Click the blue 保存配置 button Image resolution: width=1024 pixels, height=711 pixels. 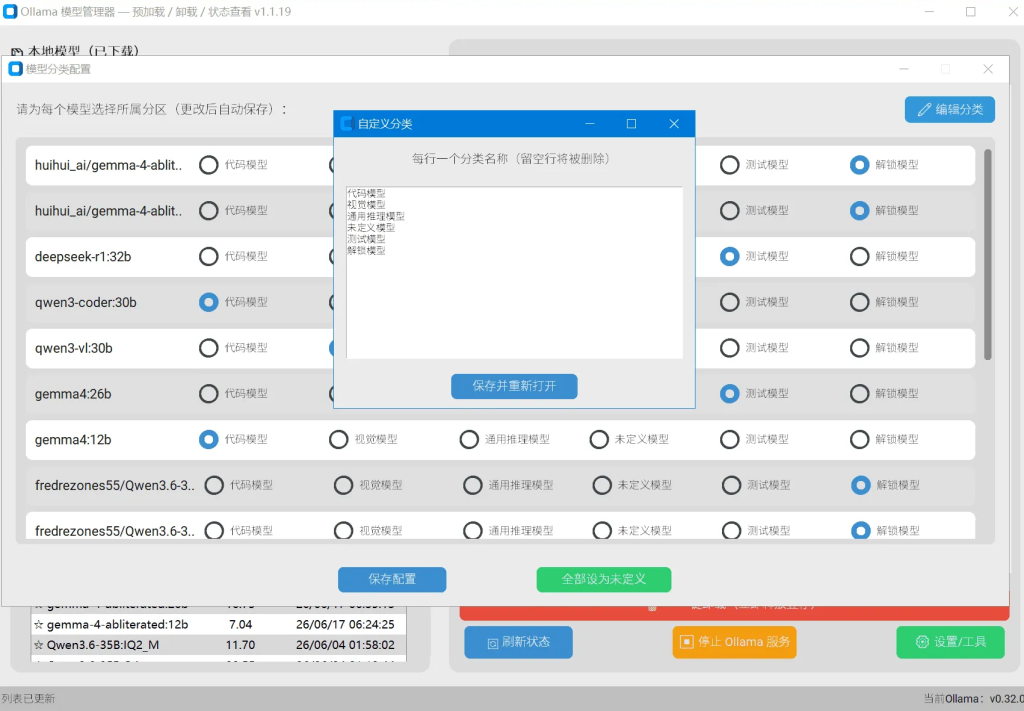392,579
